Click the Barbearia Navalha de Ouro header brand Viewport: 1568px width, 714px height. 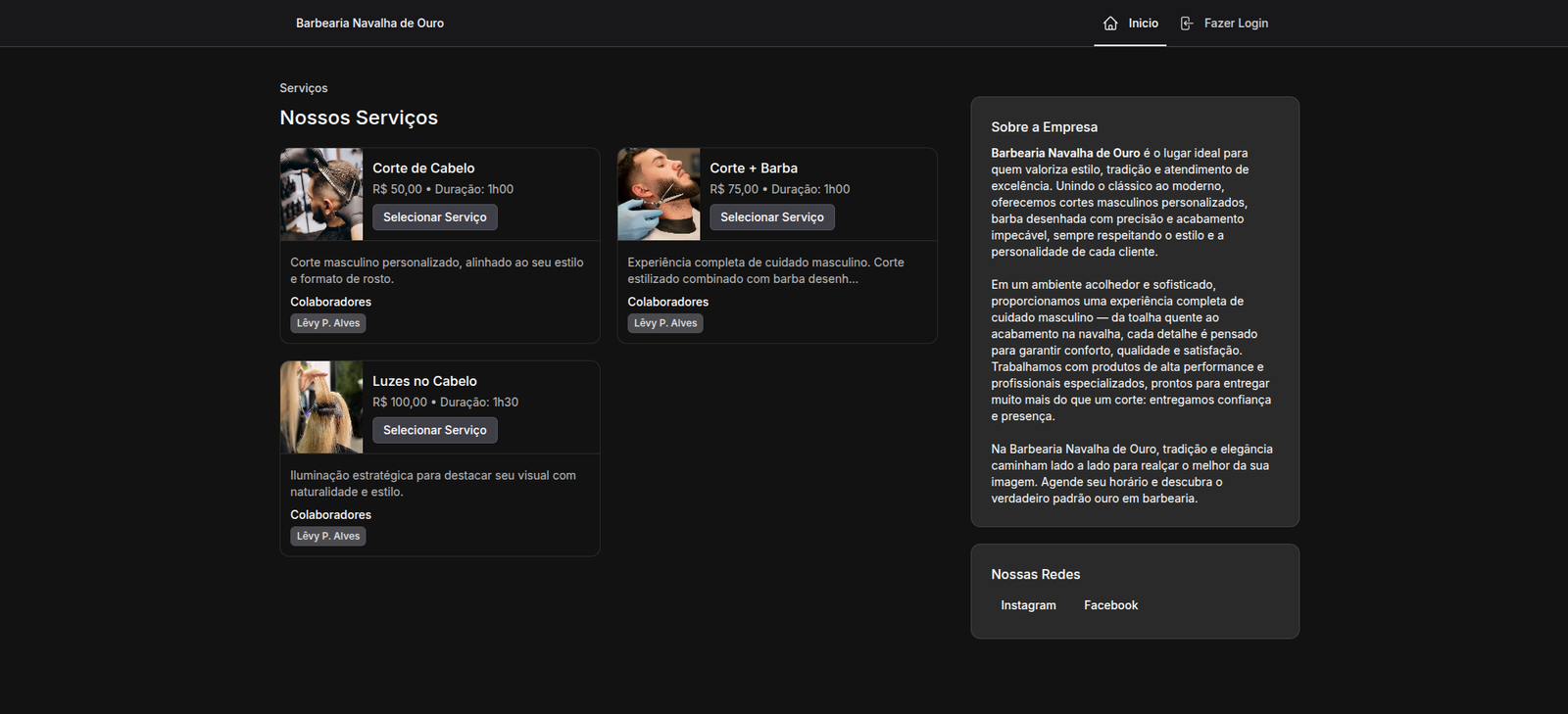click(369, 24)
